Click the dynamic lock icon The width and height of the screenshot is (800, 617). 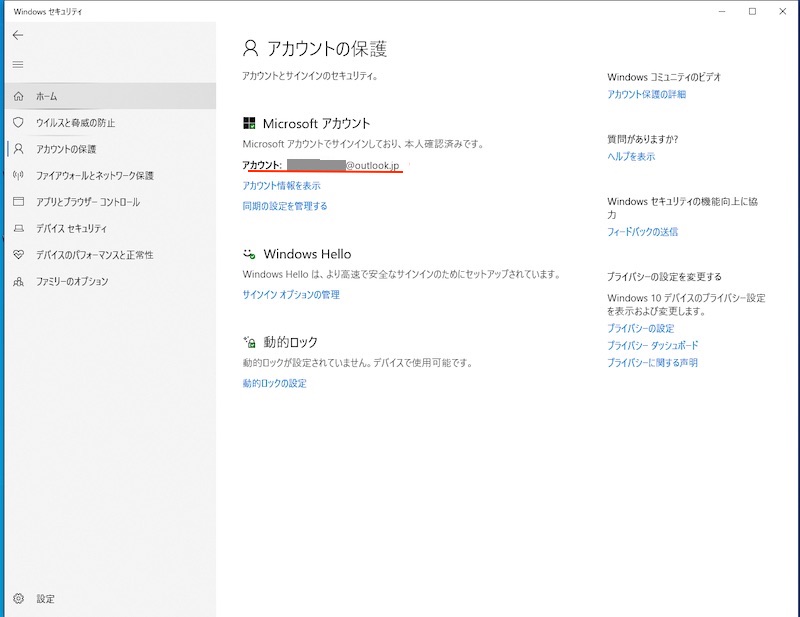click(x=249, y=342)
